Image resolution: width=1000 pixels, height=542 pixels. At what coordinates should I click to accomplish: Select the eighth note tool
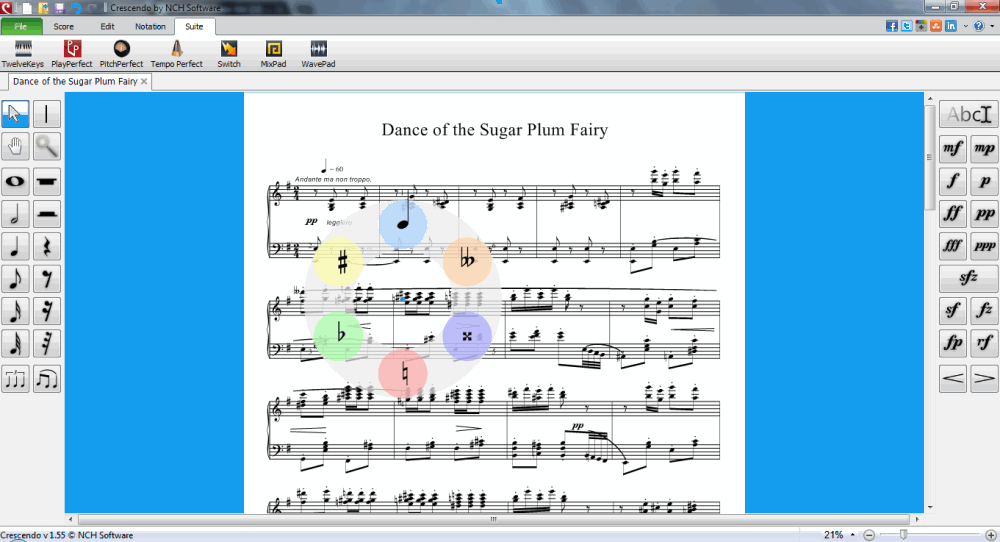point(15,279)
